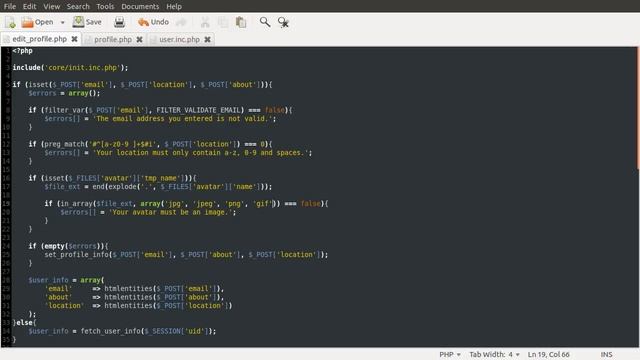The image size is (640, 360).
Task: Close the edit_profile.php tab
Action: [x=74, y=39]
